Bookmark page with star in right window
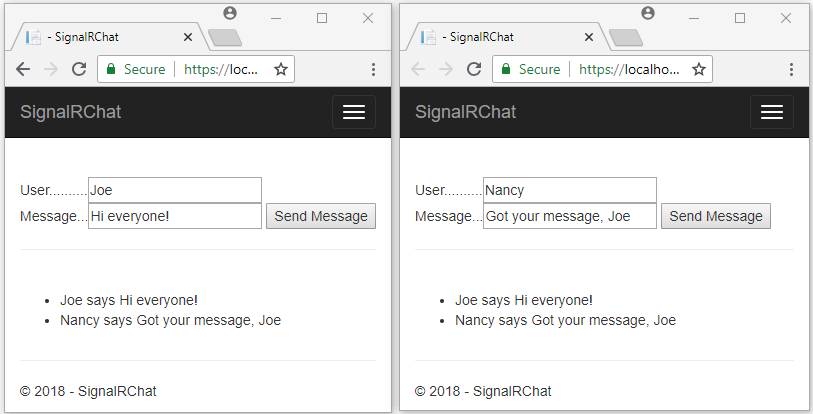This screenshot has width=813, height=414. 699,69
